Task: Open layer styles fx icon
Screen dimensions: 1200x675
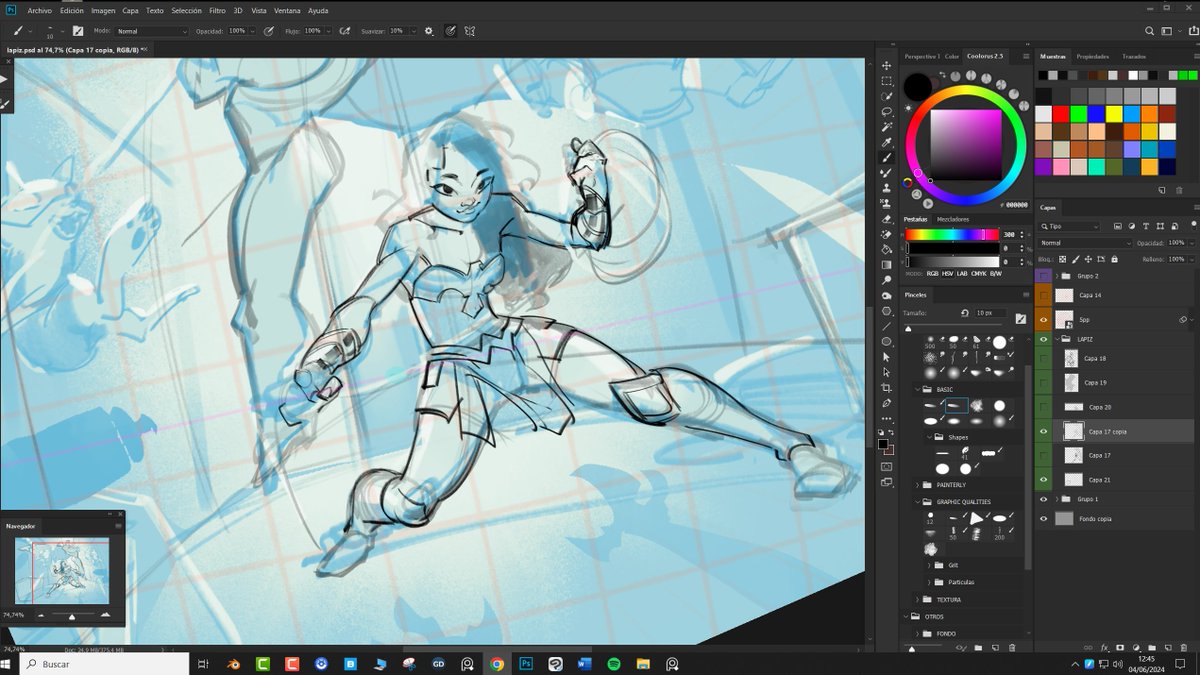Action: point(1105,647)
